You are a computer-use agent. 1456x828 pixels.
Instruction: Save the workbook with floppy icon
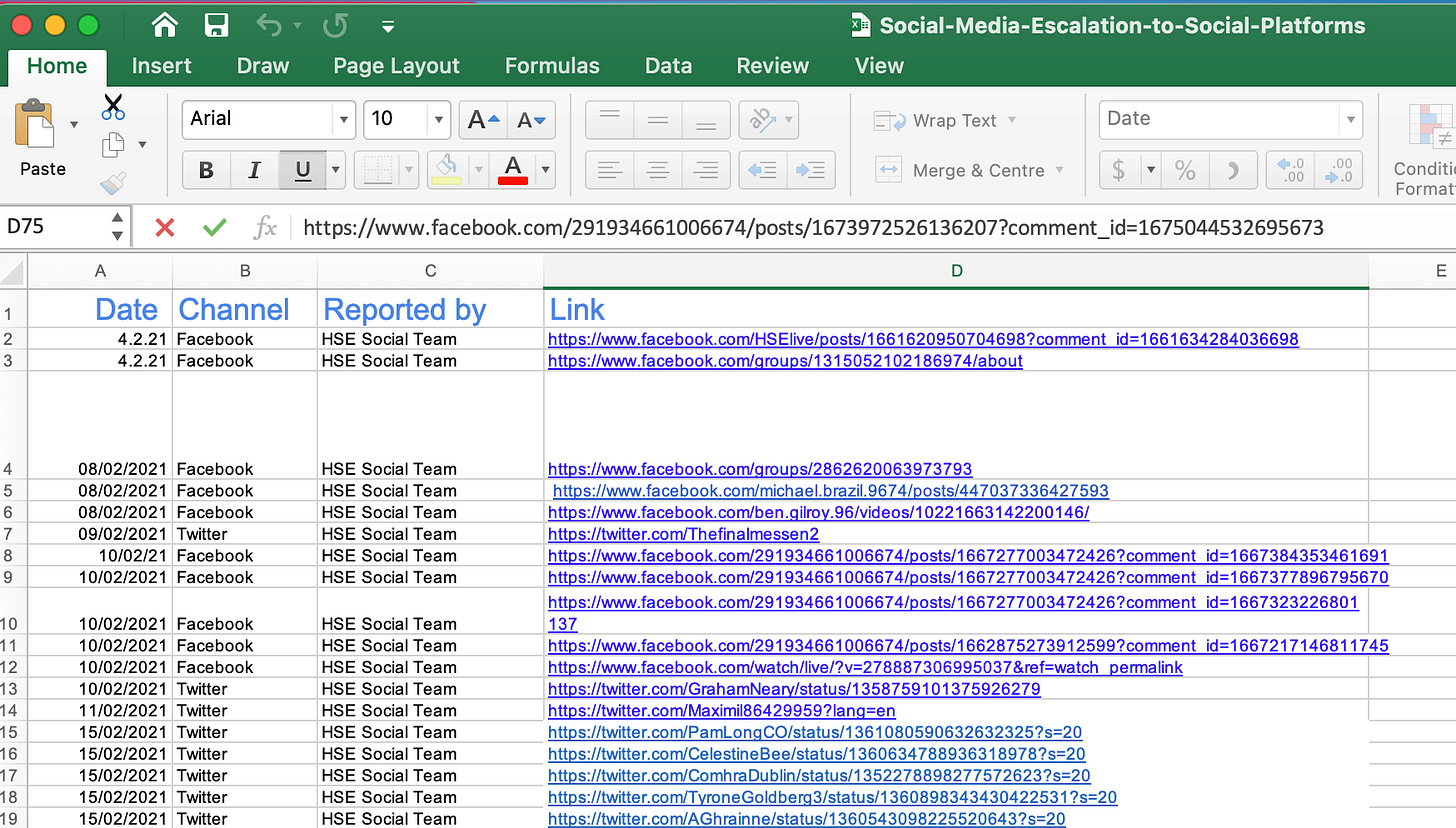coord(215,25)
